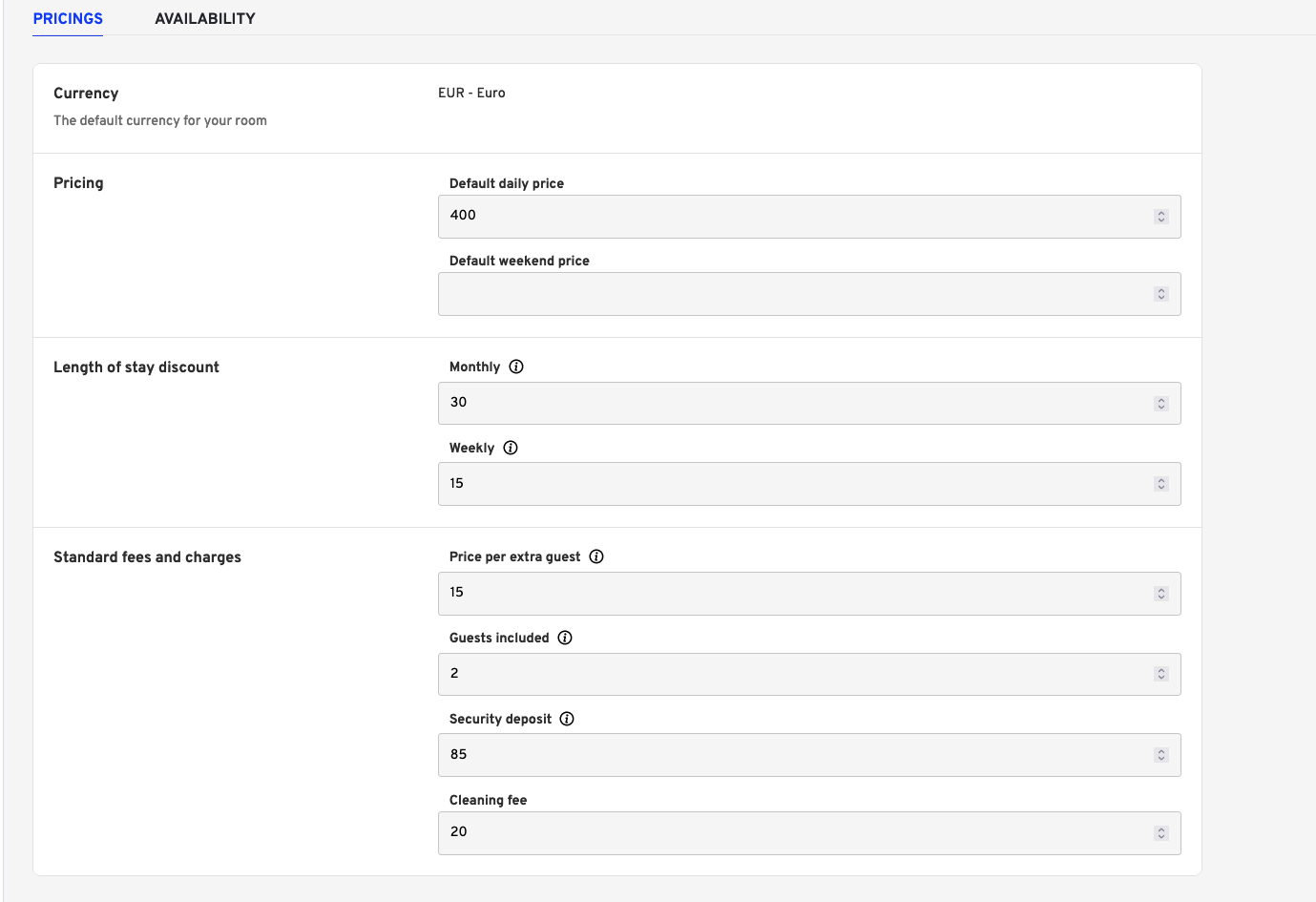Click the 'Default daily price' label
1316x902 pixels.
(x=507, y=183)
